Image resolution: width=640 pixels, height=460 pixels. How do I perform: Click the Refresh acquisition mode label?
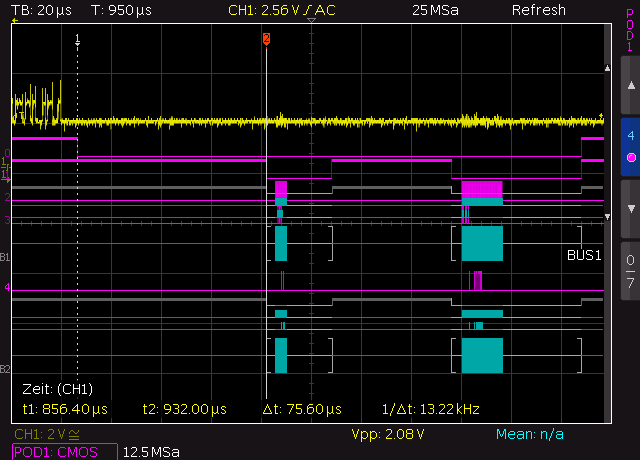[538, 10]
